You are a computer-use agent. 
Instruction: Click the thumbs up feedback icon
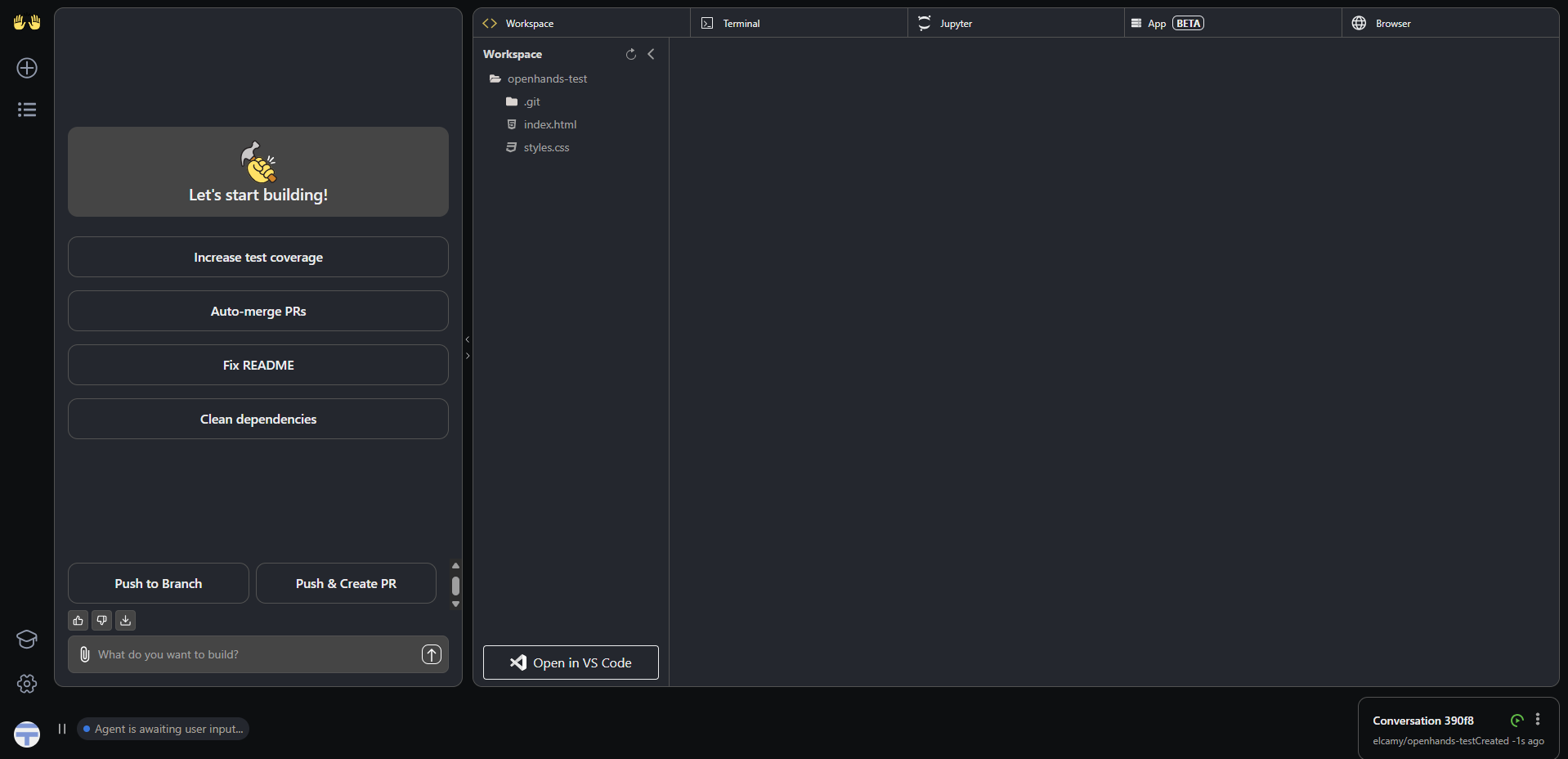point(78,621)
